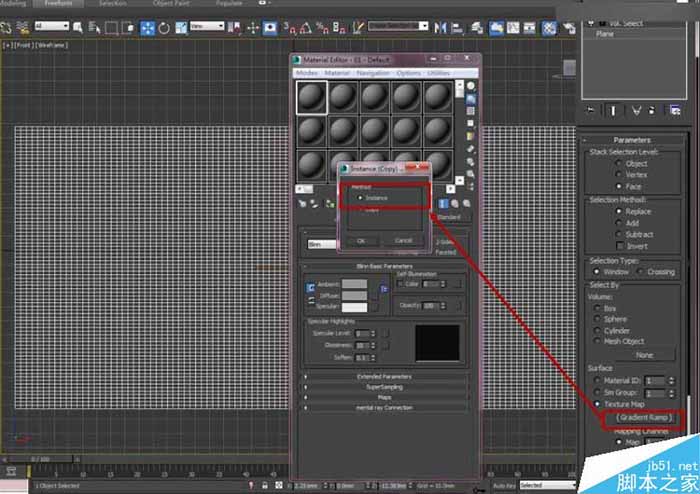Viewport: 700px width, 494px height.
Task: Open the selection filter dropdown
Action: tap(52, 26)
